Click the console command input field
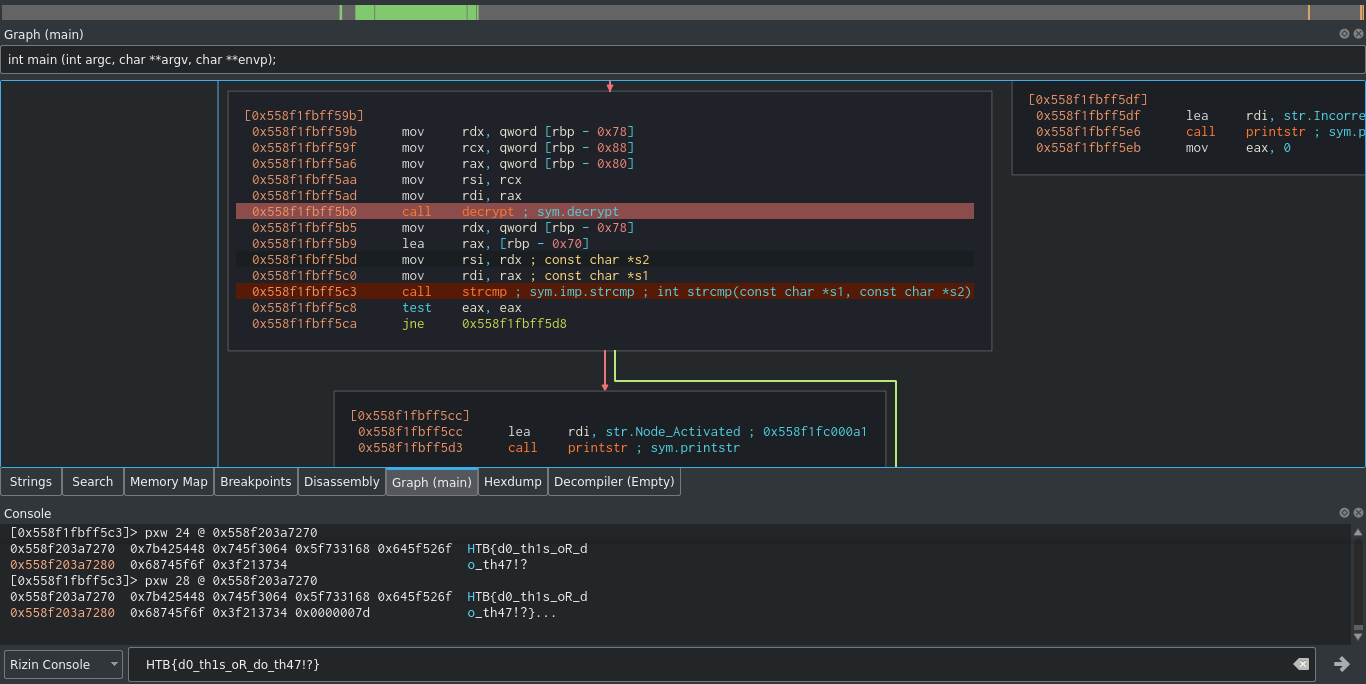1366x684 pixels. click(700, 665)
